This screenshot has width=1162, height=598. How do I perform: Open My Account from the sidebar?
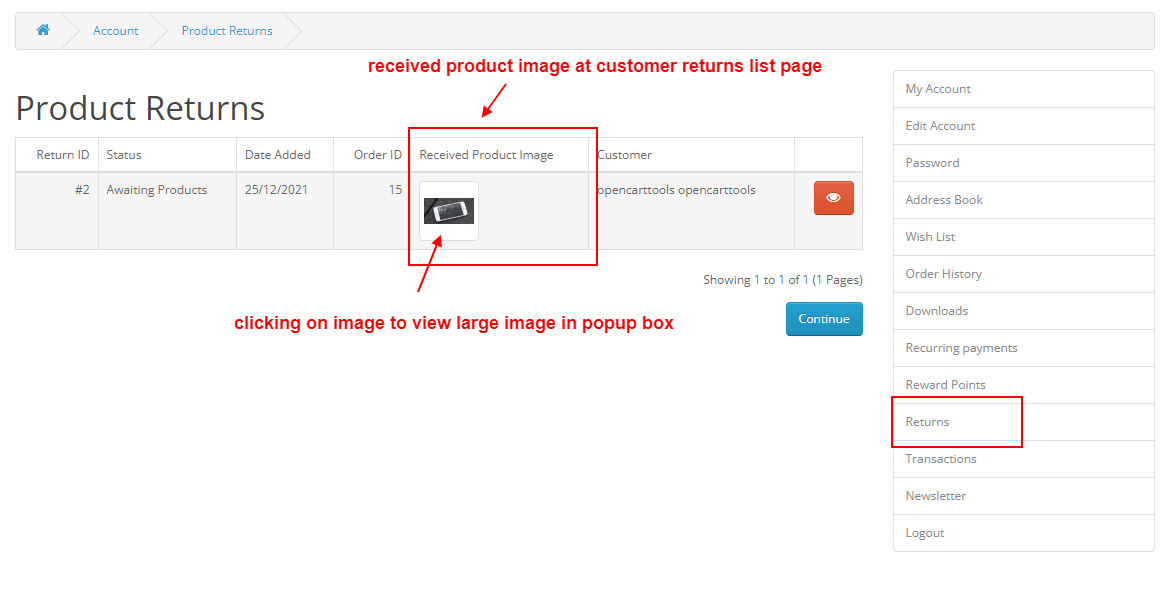[x=1023, y=89]
